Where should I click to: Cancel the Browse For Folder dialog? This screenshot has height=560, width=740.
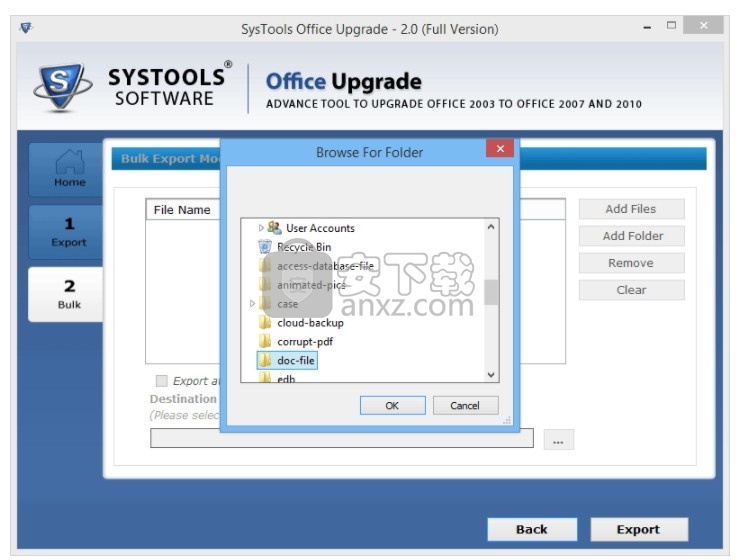pos(465,405)
